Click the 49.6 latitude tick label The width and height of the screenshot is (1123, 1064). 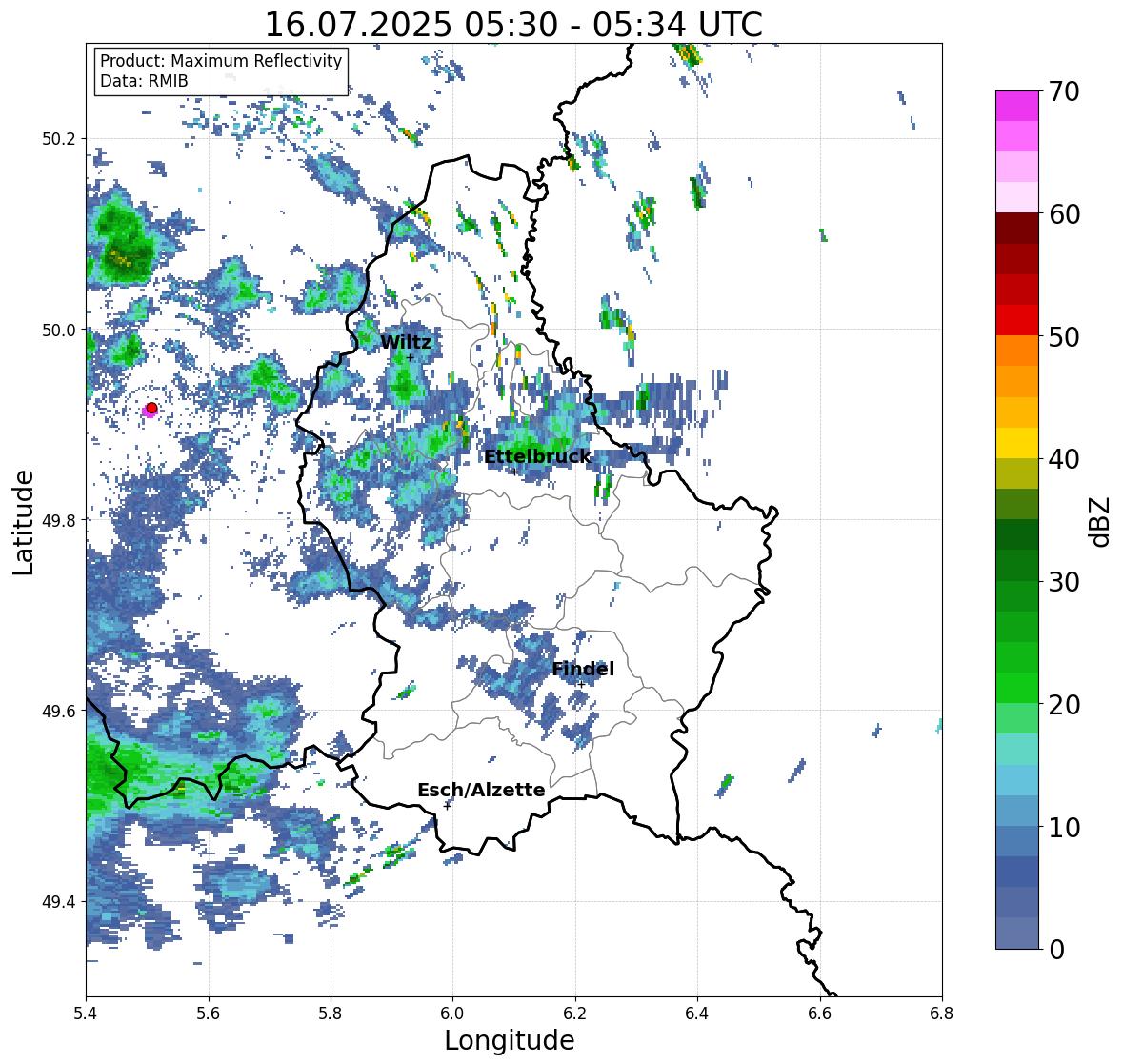click(x=59, y=711)
